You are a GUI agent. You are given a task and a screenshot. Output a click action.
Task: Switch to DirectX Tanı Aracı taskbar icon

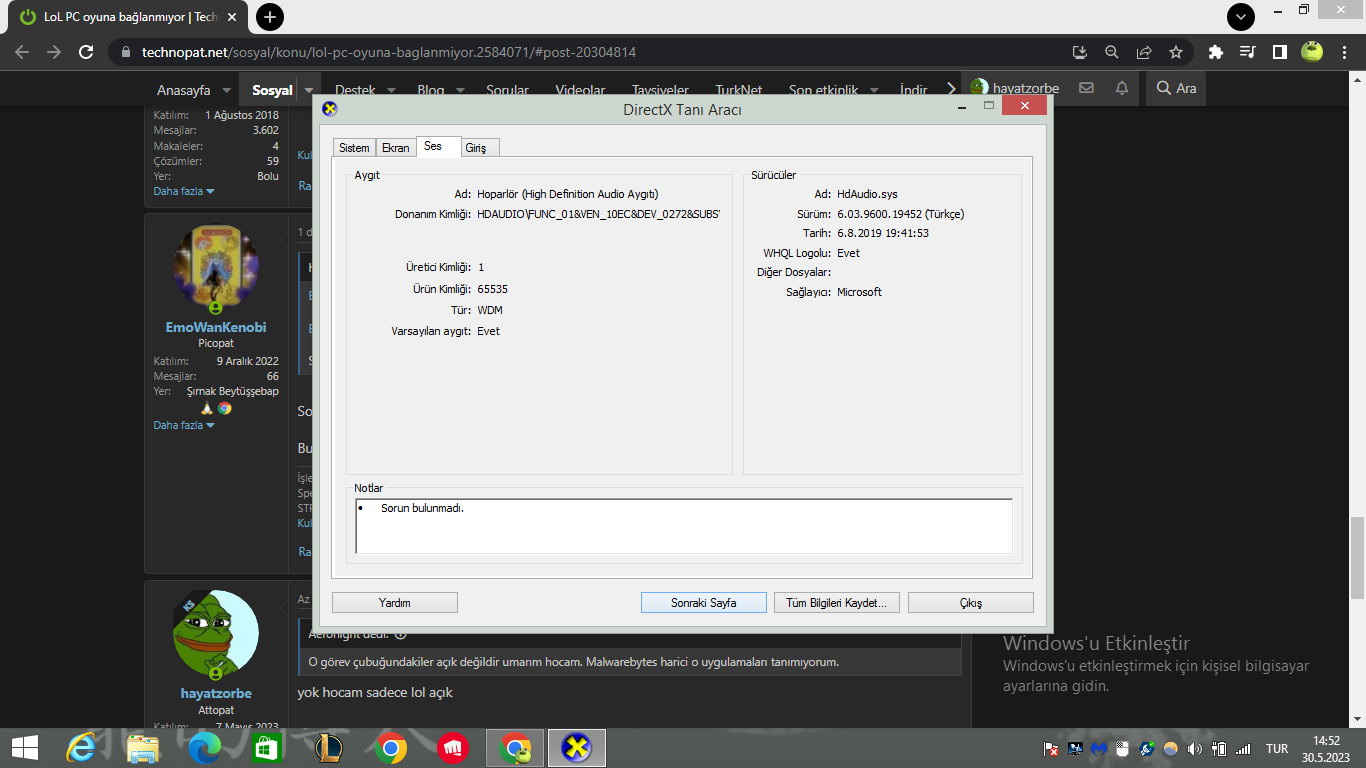pos(577,748)
